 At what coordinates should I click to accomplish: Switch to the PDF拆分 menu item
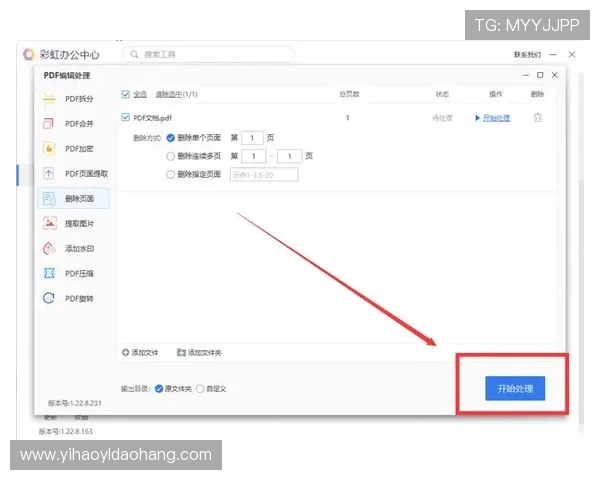tap(79, 99)
